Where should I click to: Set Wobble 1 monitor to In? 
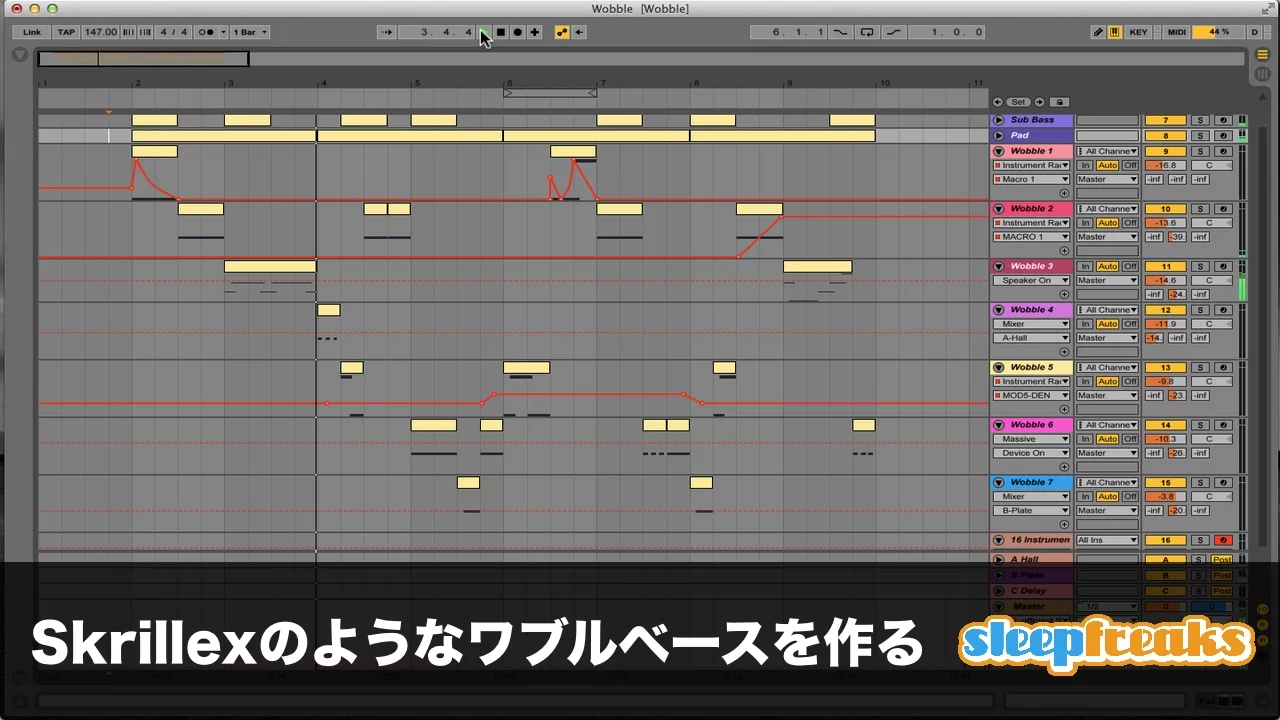[x=1085, y=165]
